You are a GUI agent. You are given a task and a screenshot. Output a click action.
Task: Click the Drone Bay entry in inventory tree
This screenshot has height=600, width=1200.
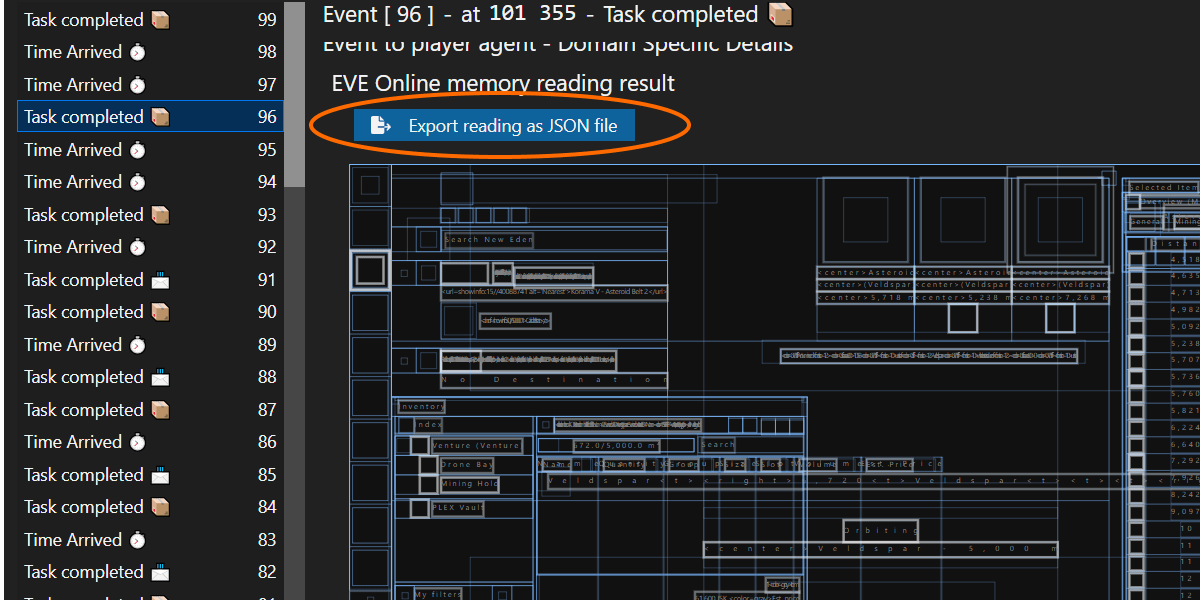467,465
